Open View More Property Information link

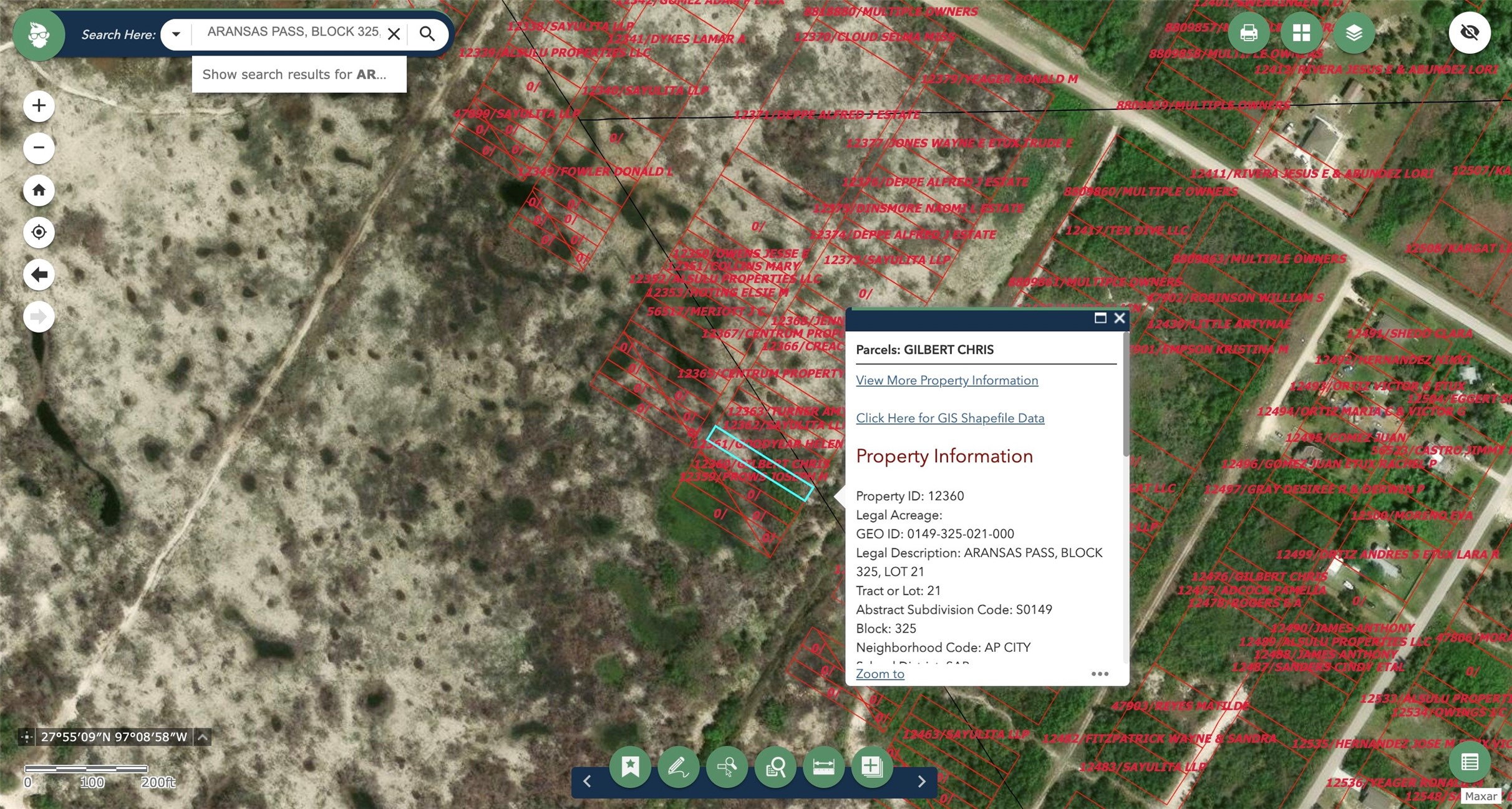pos(946,380)
